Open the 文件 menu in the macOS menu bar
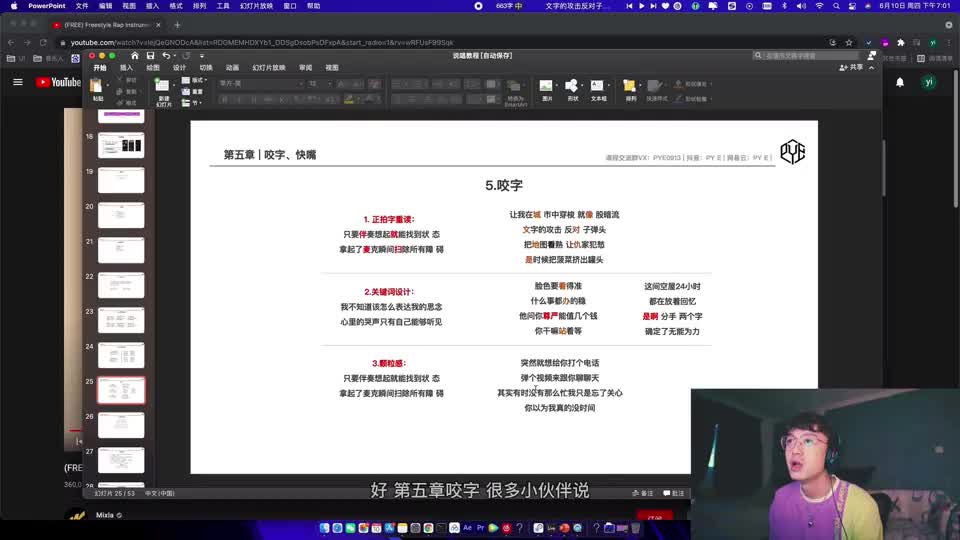960x540 pixels. (x=81, y=6)
